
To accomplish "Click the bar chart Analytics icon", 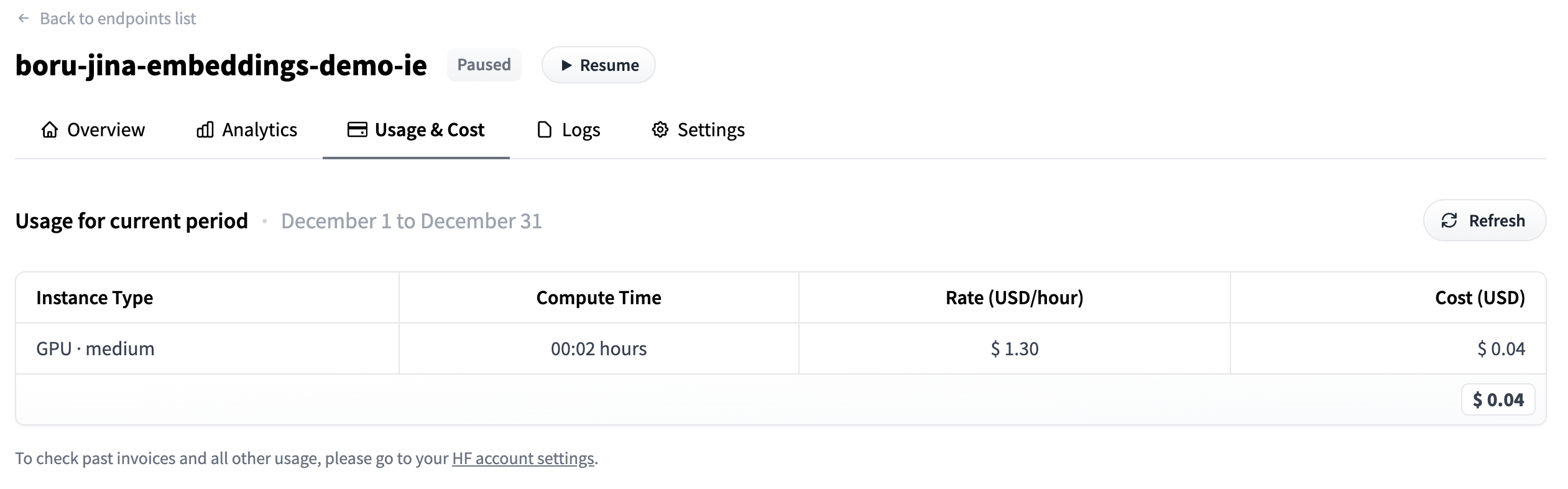I will click(x=205, y=129).
